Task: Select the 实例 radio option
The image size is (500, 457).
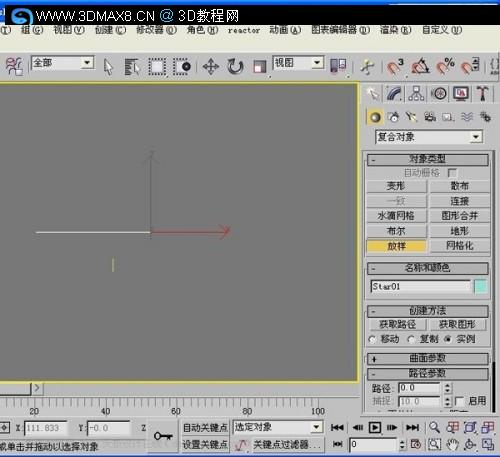Action: click(448, 339)
